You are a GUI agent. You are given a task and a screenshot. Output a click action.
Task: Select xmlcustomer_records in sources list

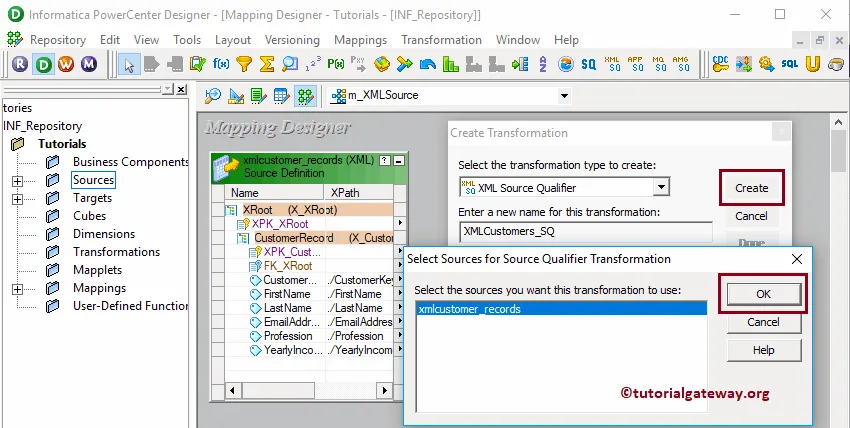(x=562, y=309)
